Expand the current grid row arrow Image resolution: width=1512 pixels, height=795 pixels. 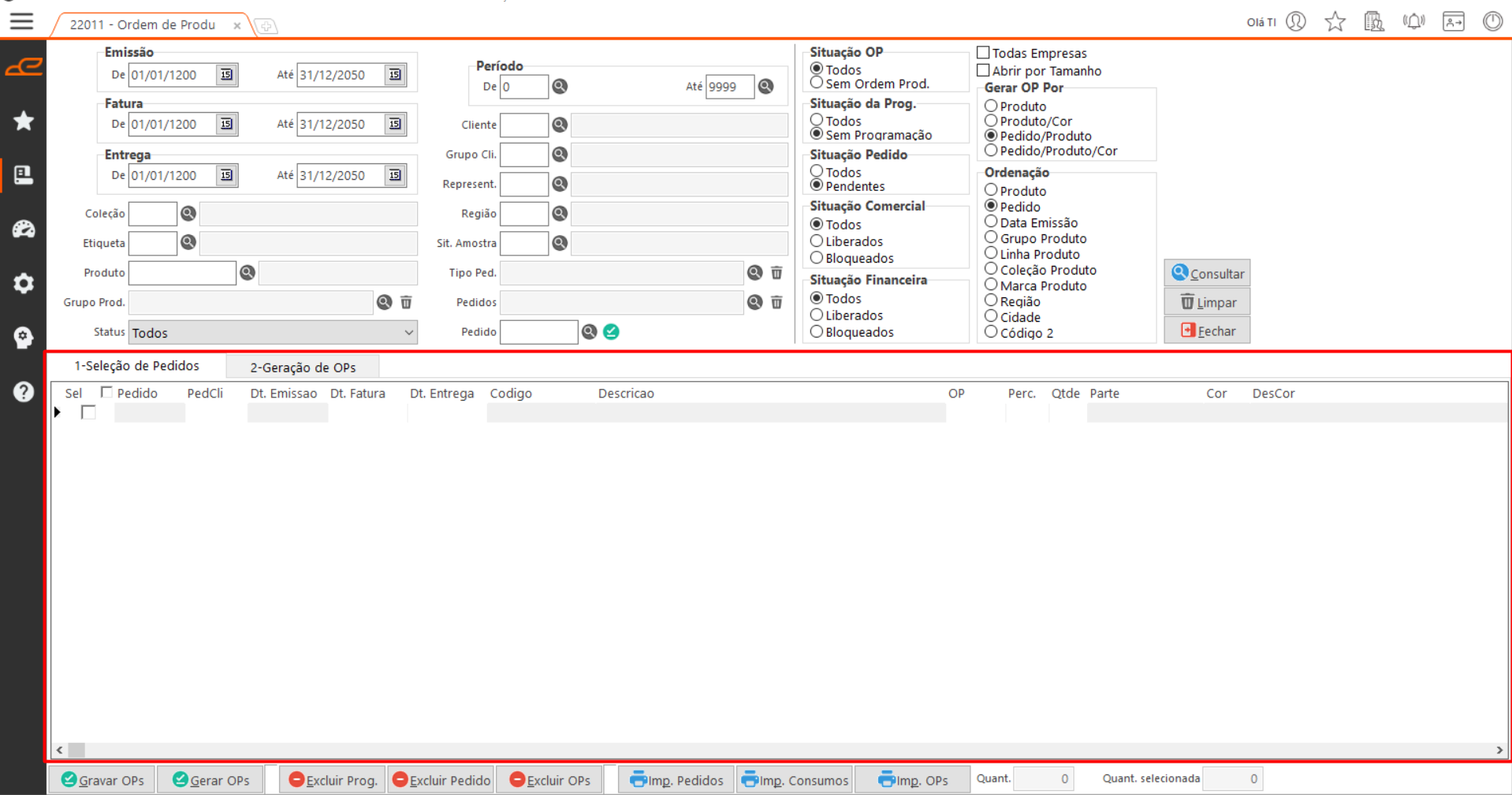click(58, 412)
